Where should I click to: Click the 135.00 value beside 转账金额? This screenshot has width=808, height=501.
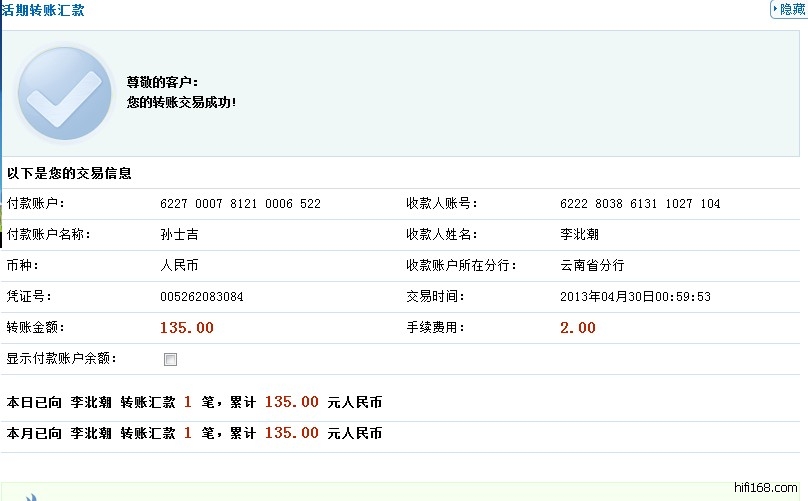(x=186, y=328)
